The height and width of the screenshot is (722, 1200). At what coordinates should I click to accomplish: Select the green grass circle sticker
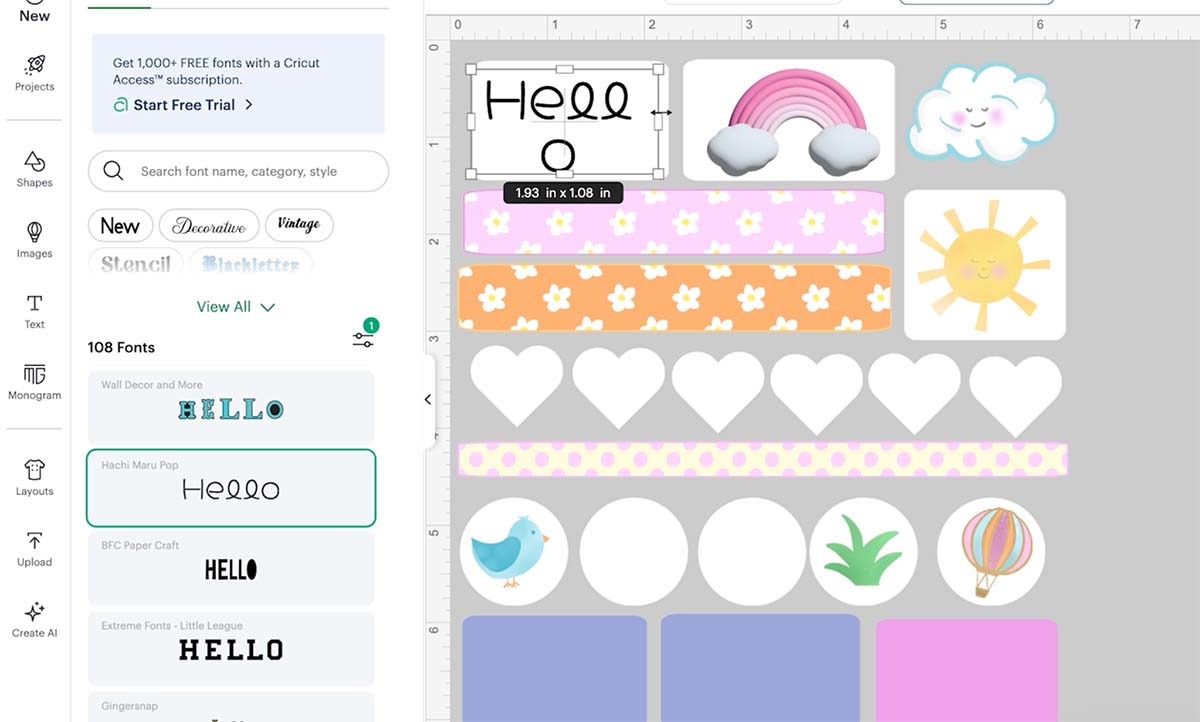click(863, 552)
